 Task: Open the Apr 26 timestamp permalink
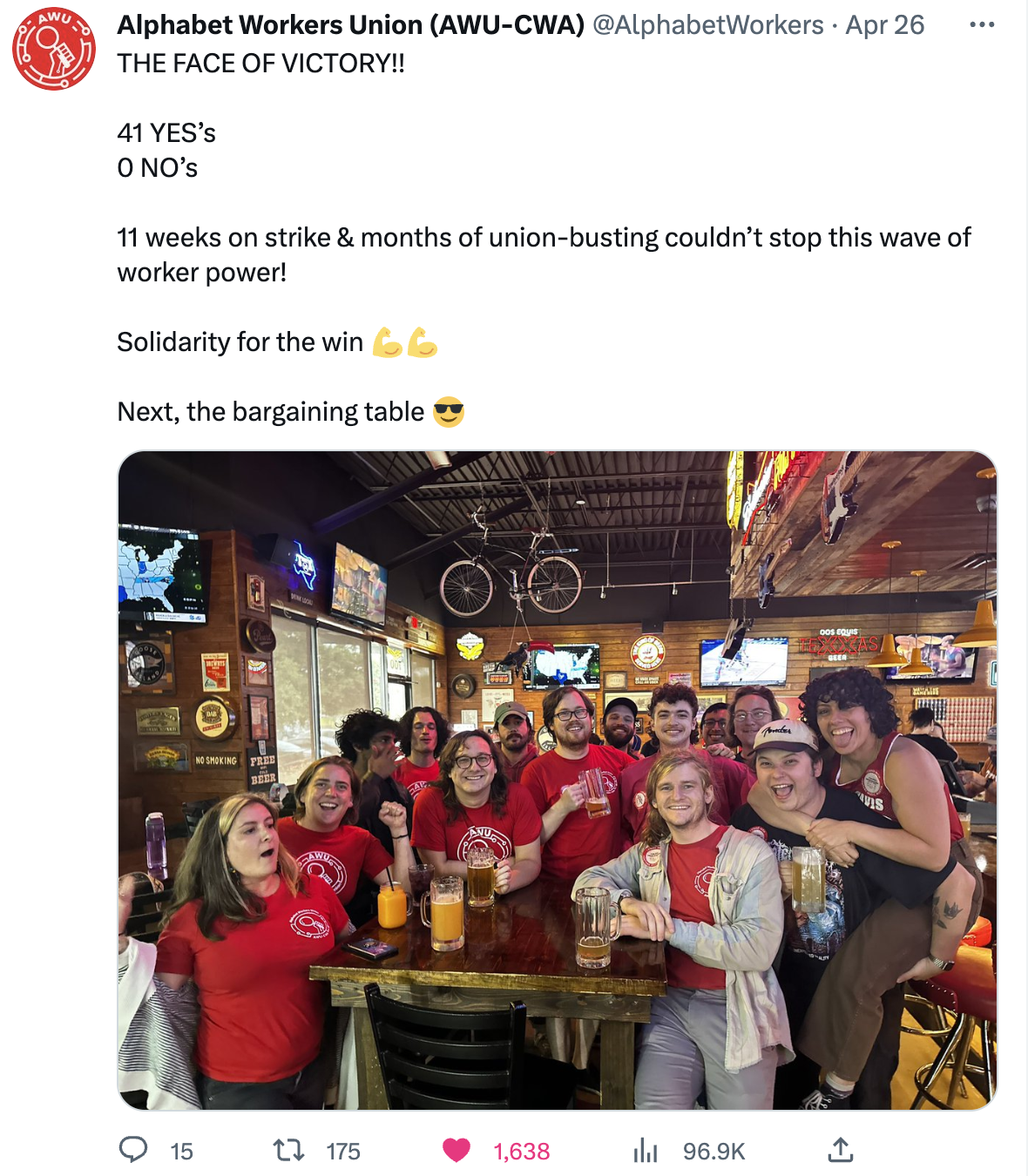pyautogui.click(x=885, y=25)
